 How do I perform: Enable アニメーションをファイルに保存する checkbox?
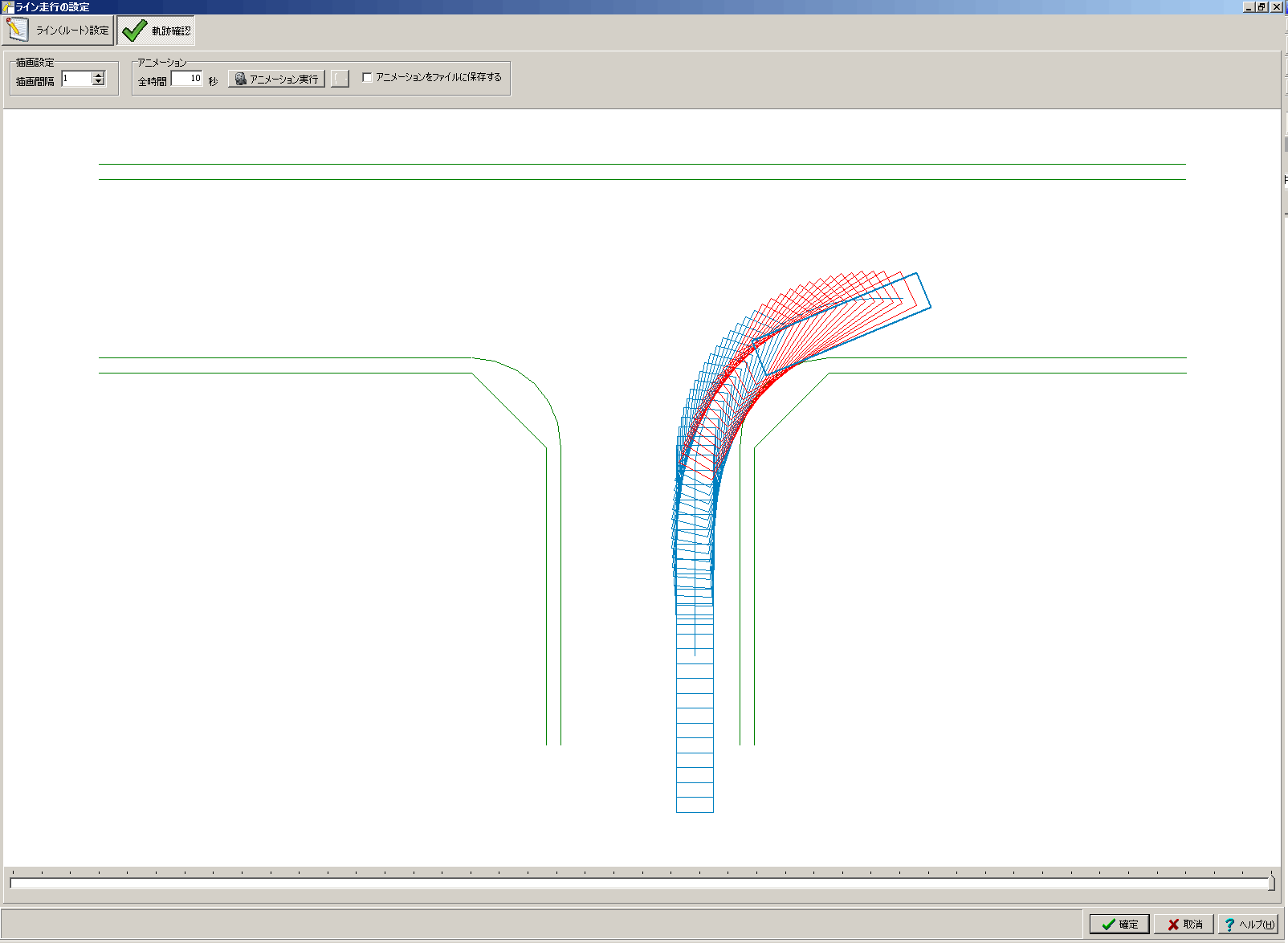(367, 78)
